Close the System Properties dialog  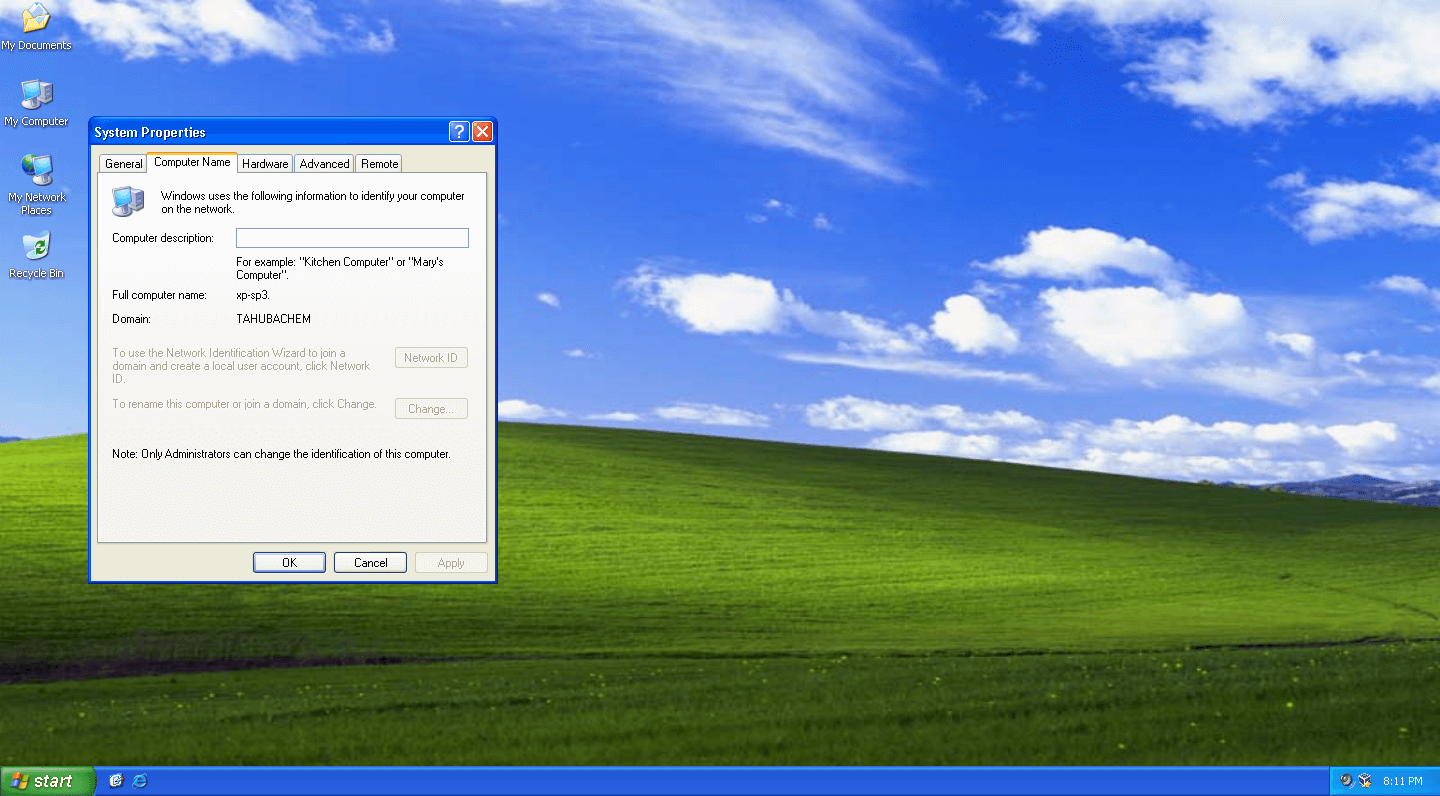tap(482, 132)
